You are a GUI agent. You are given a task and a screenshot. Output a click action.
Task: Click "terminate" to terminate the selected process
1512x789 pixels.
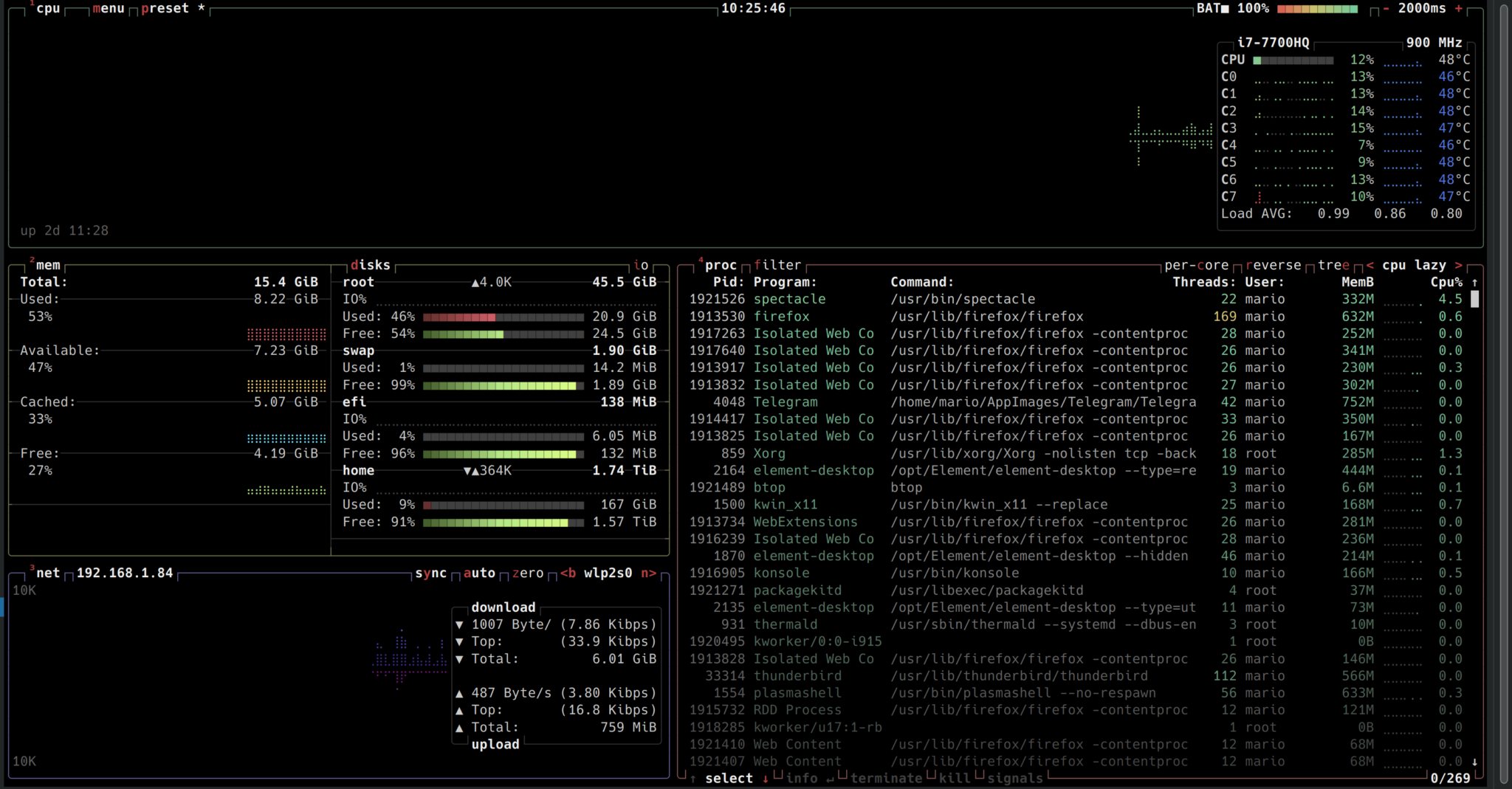(x=886, y=778)
